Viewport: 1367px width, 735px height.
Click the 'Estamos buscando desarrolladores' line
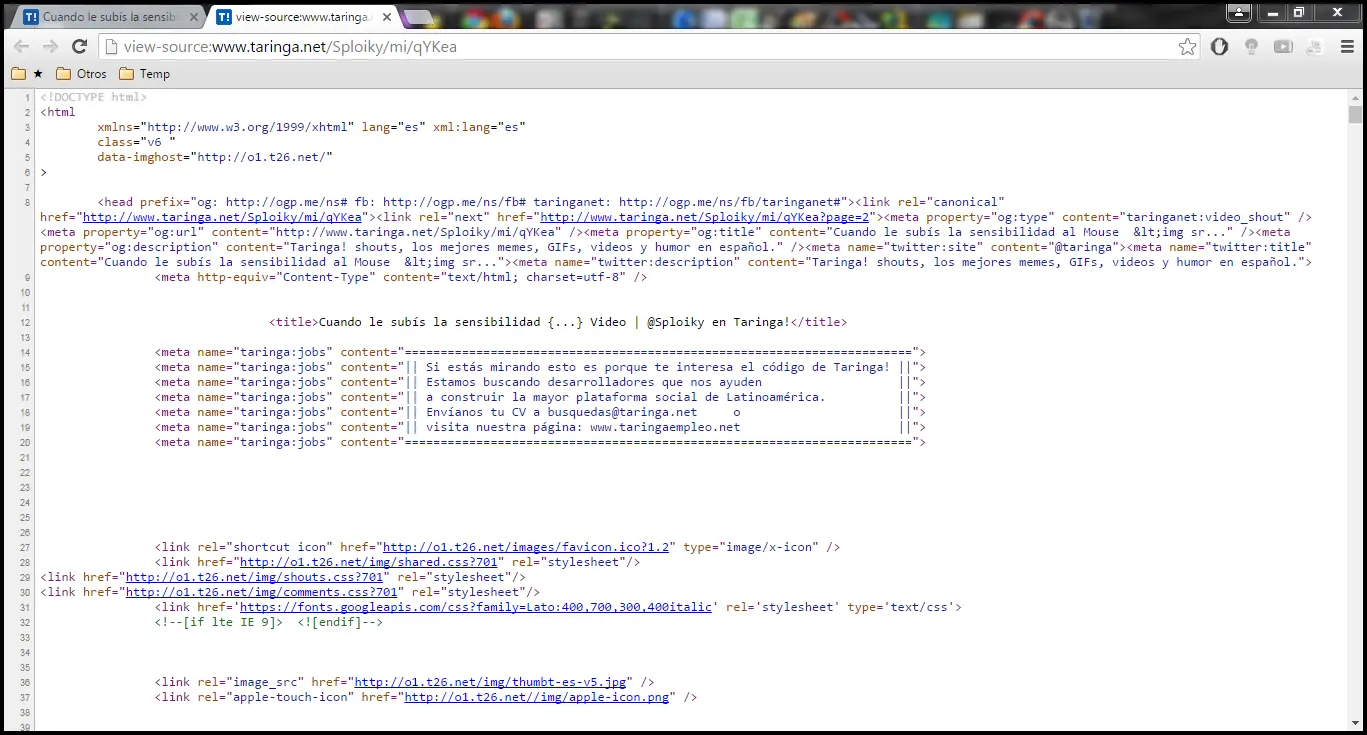coord(594,382)
